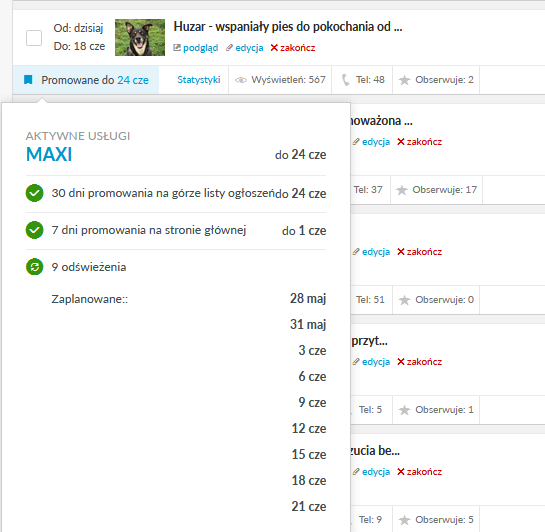Click the Wyświetleń: 567 text
The width and height of the screenshot is (545, 532).
(x=288, y=80)
